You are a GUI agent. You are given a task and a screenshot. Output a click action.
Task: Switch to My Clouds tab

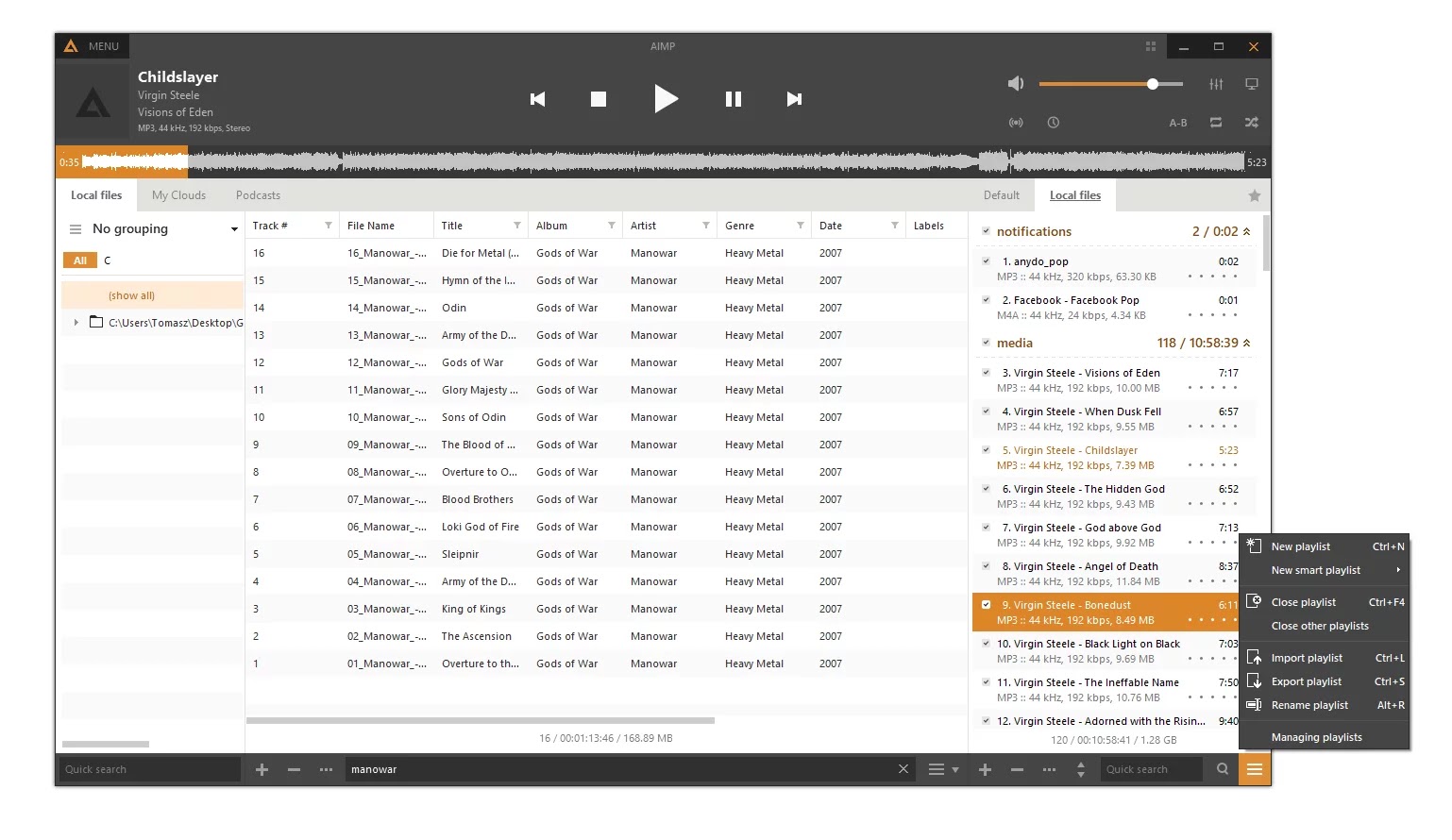tap(178, 195)
